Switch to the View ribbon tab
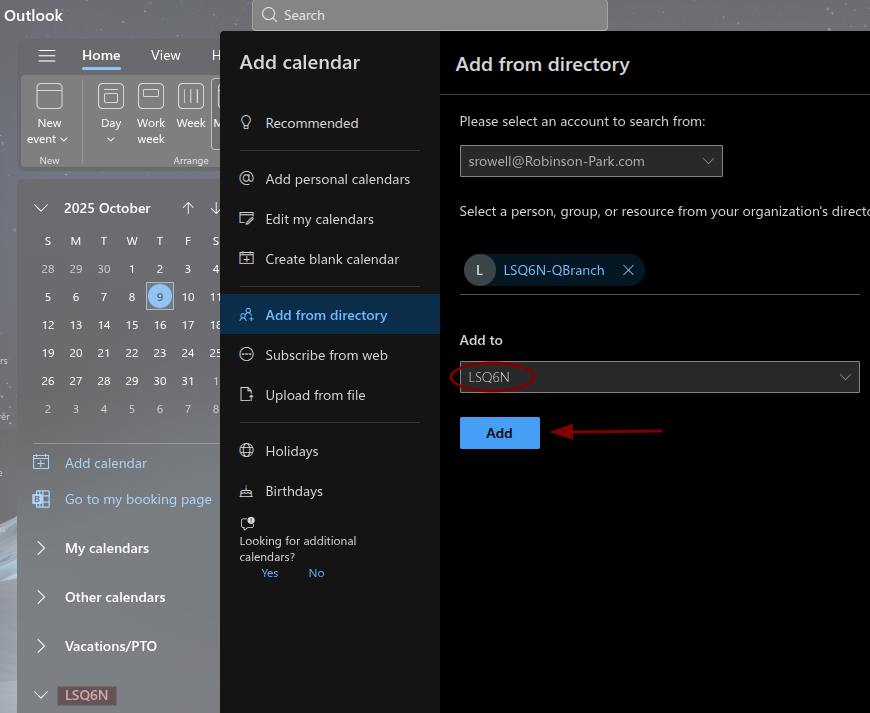The width and height of the screenshot is (870, 713). [165, 55]
